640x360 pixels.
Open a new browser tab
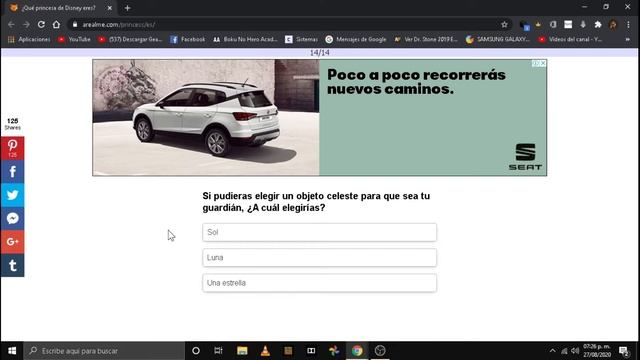coord(127,8)
